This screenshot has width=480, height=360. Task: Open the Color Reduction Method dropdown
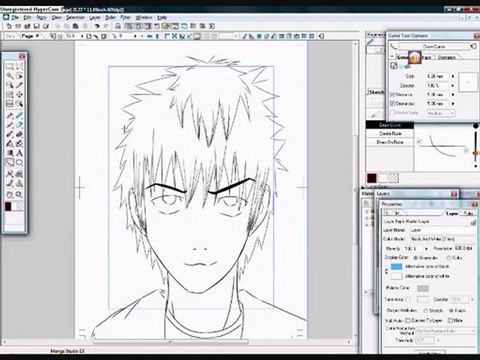coord(446,331)
